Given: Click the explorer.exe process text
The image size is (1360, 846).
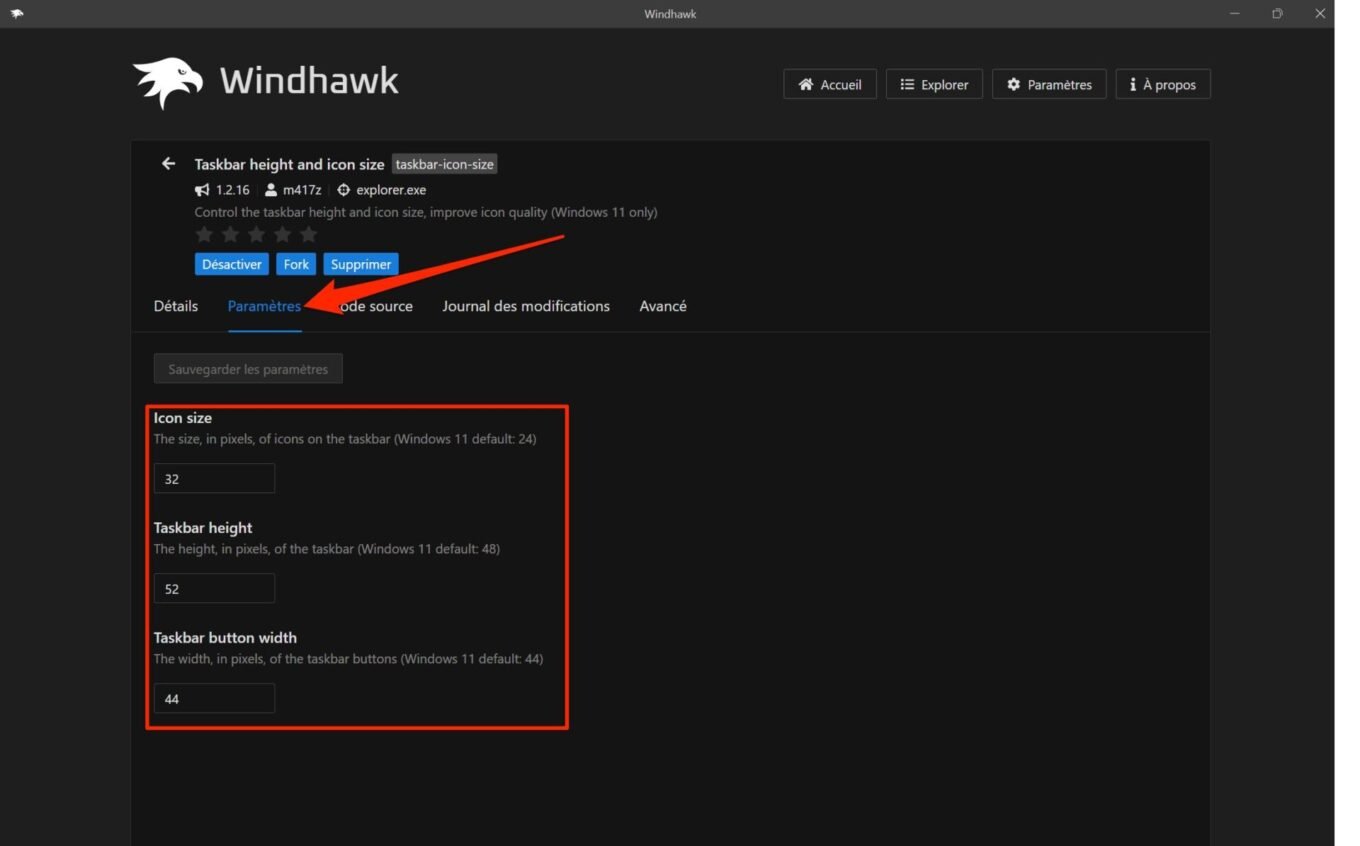Looking at the screenshot, I should (x=391, y=190).
